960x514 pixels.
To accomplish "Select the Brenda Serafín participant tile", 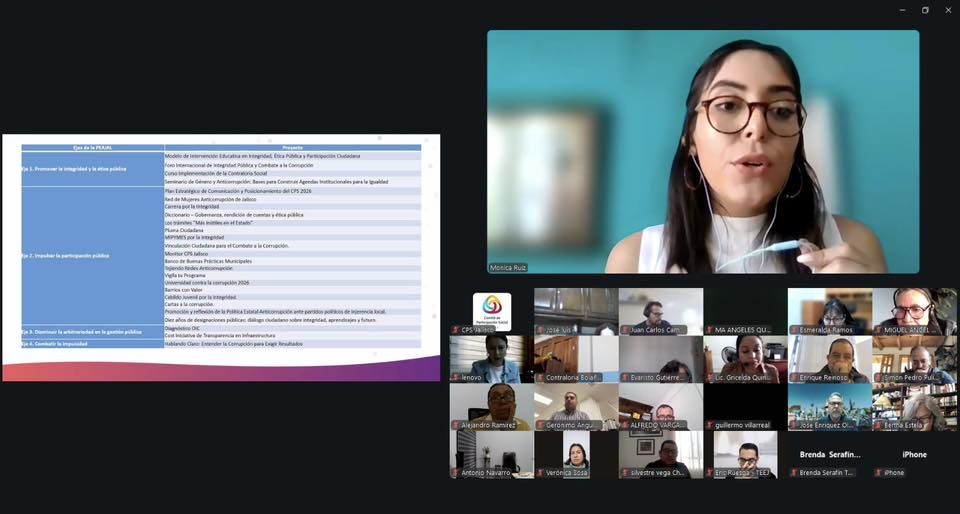I will tap(829, 455).
